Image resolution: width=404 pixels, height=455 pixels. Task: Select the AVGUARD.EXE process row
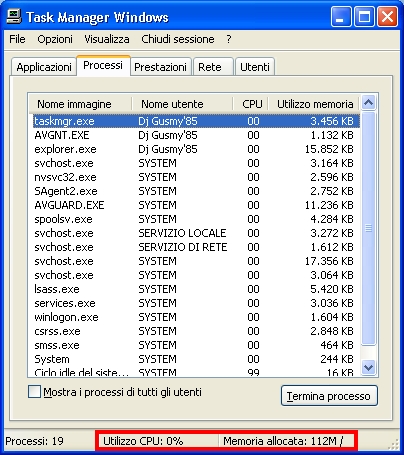click(196, 205)
